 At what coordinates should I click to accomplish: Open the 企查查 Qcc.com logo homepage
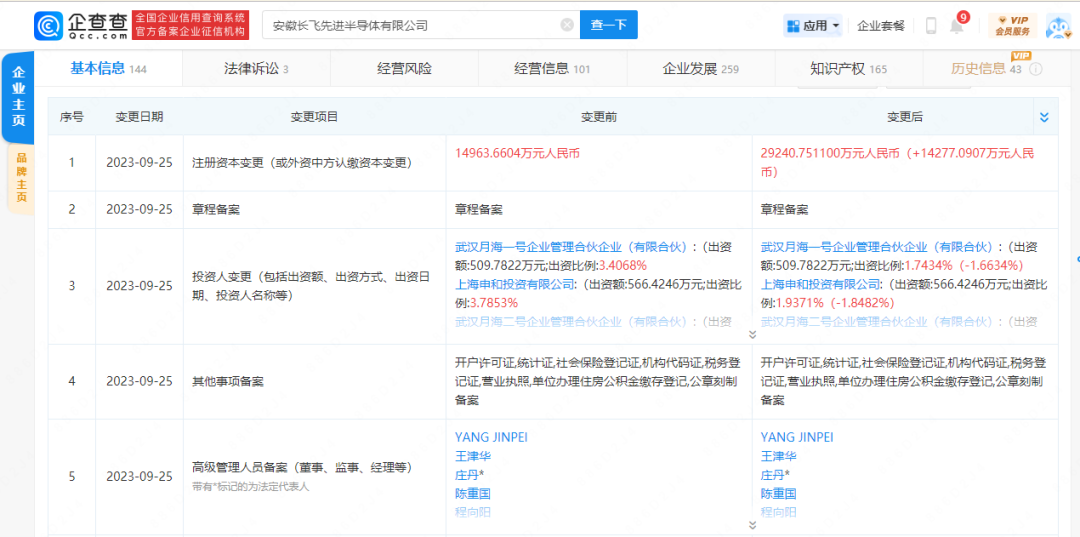pyautogui.click(x=82, y=25)
